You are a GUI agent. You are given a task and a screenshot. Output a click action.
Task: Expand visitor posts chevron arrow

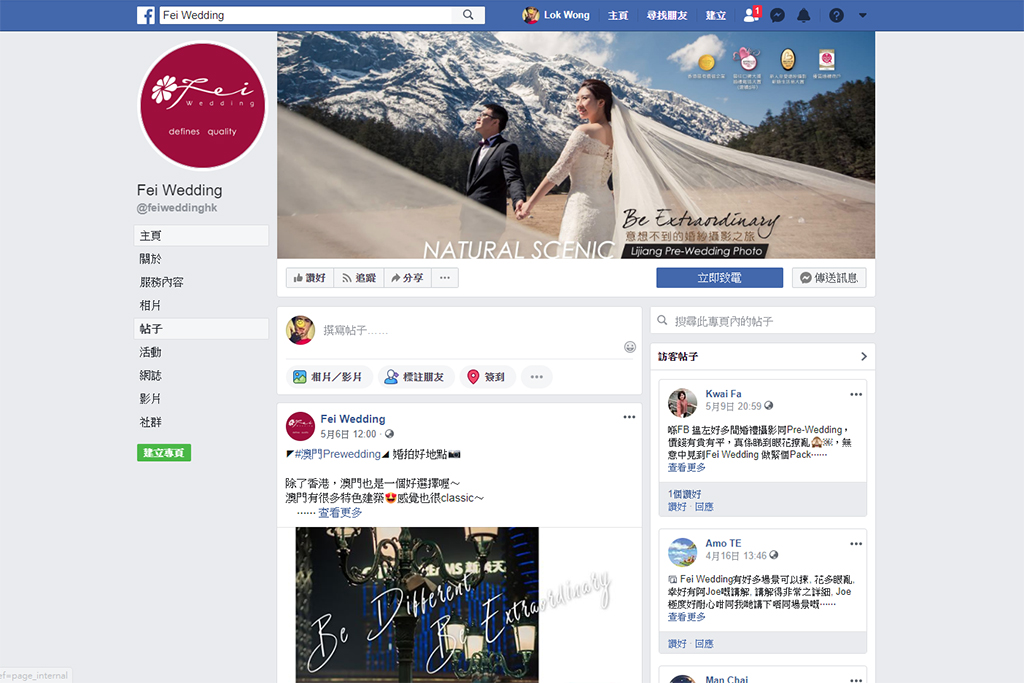863,357
